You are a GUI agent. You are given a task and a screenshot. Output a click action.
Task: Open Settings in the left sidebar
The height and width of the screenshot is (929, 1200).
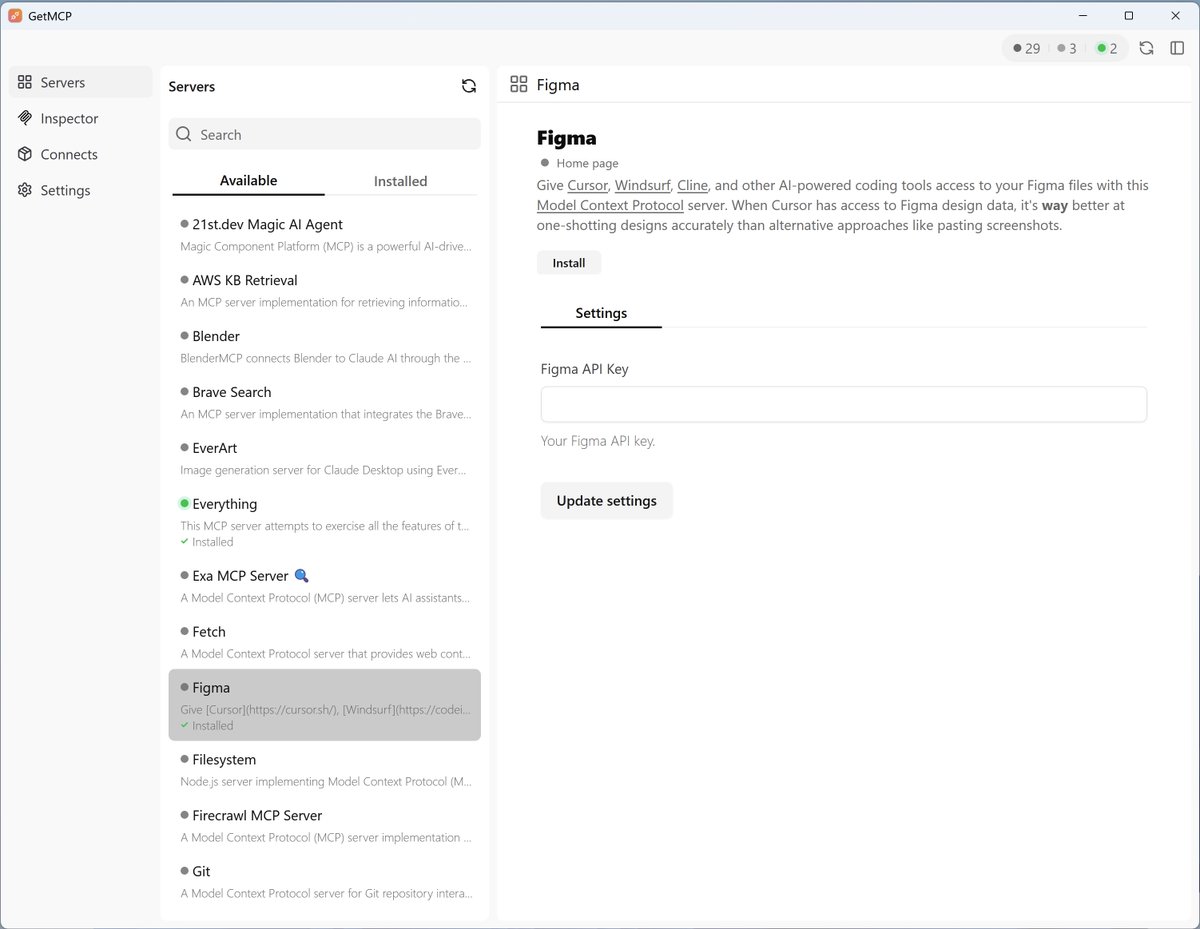pyautogui.click(x=81, y=190)
